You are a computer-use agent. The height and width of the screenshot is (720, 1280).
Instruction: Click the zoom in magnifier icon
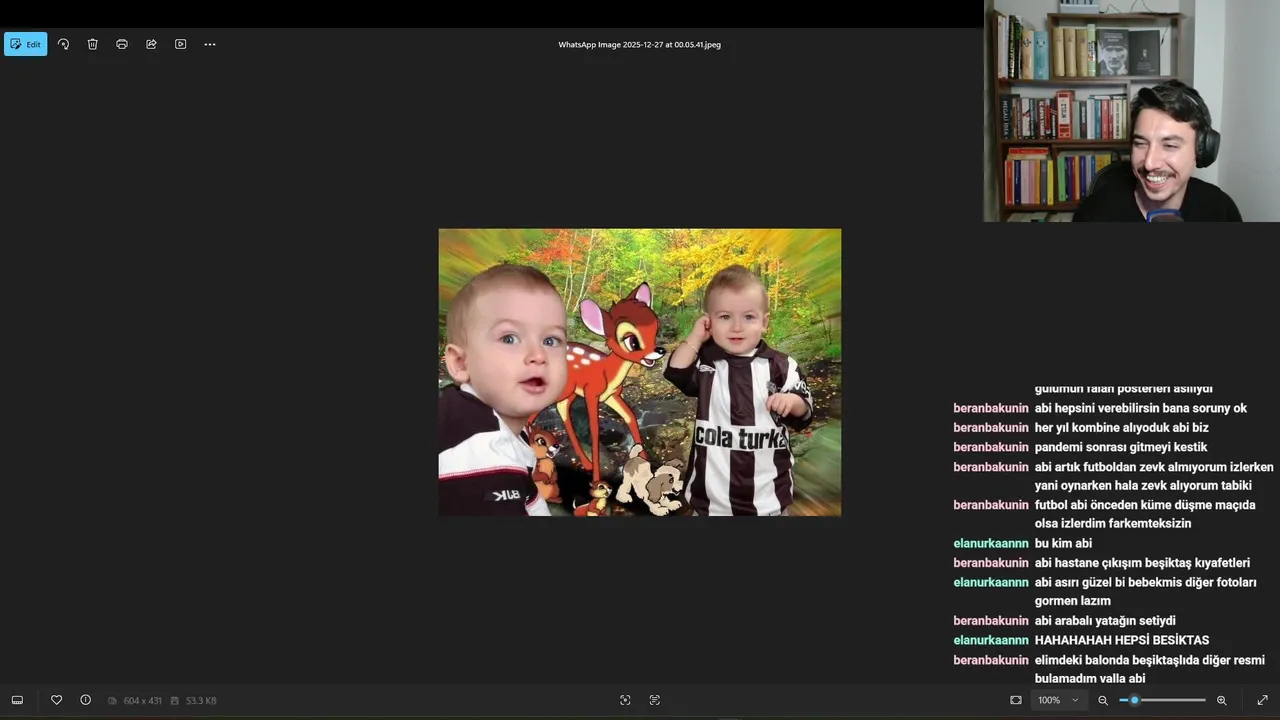1222,700
